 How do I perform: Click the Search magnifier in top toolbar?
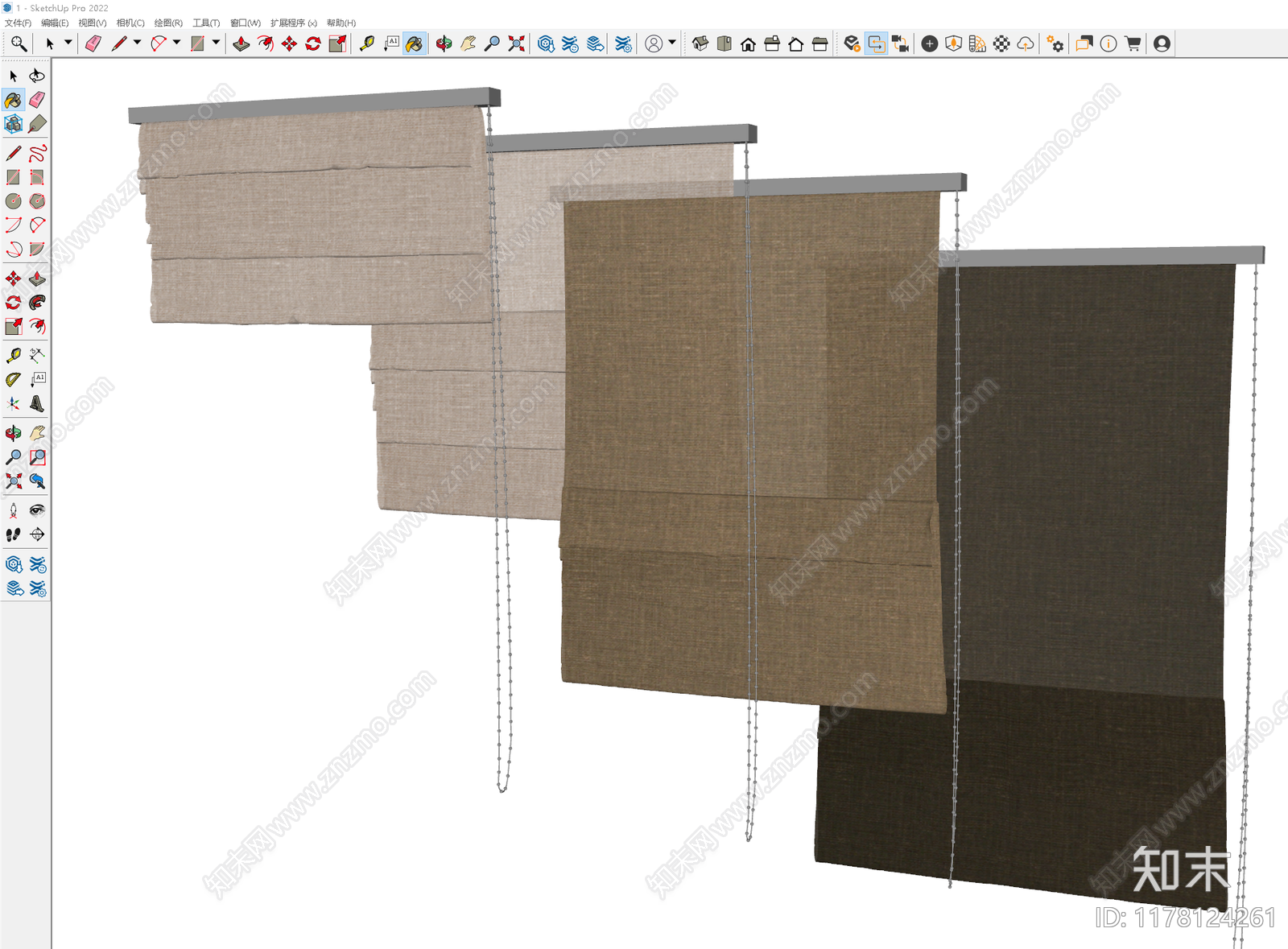(19, 43)
